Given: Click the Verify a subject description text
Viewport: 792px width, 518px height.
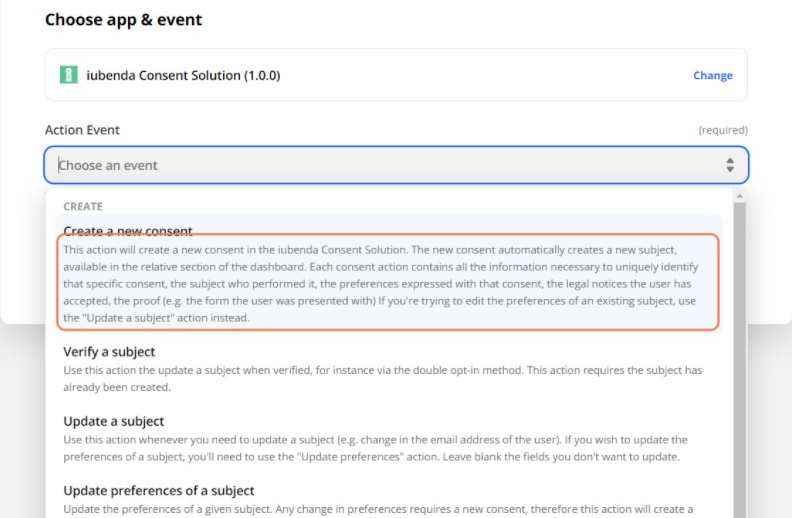Looking at the screenshot, I should 382,377.
